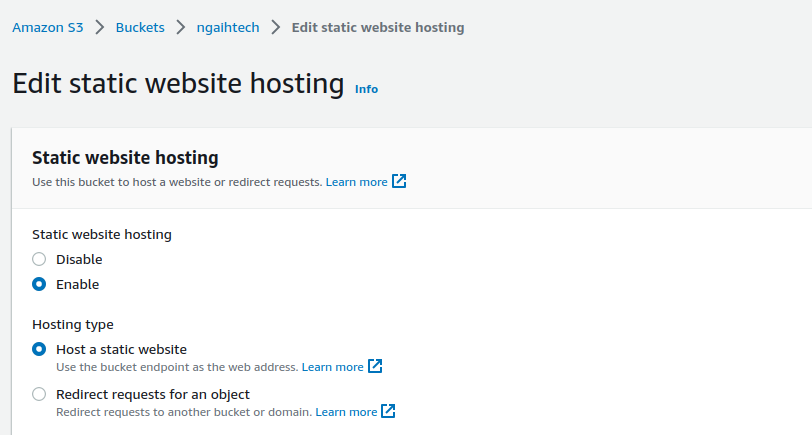Click external icon next to redirect Learn more
The height and width of the screenshot is (435, 812).
(388, 411)
